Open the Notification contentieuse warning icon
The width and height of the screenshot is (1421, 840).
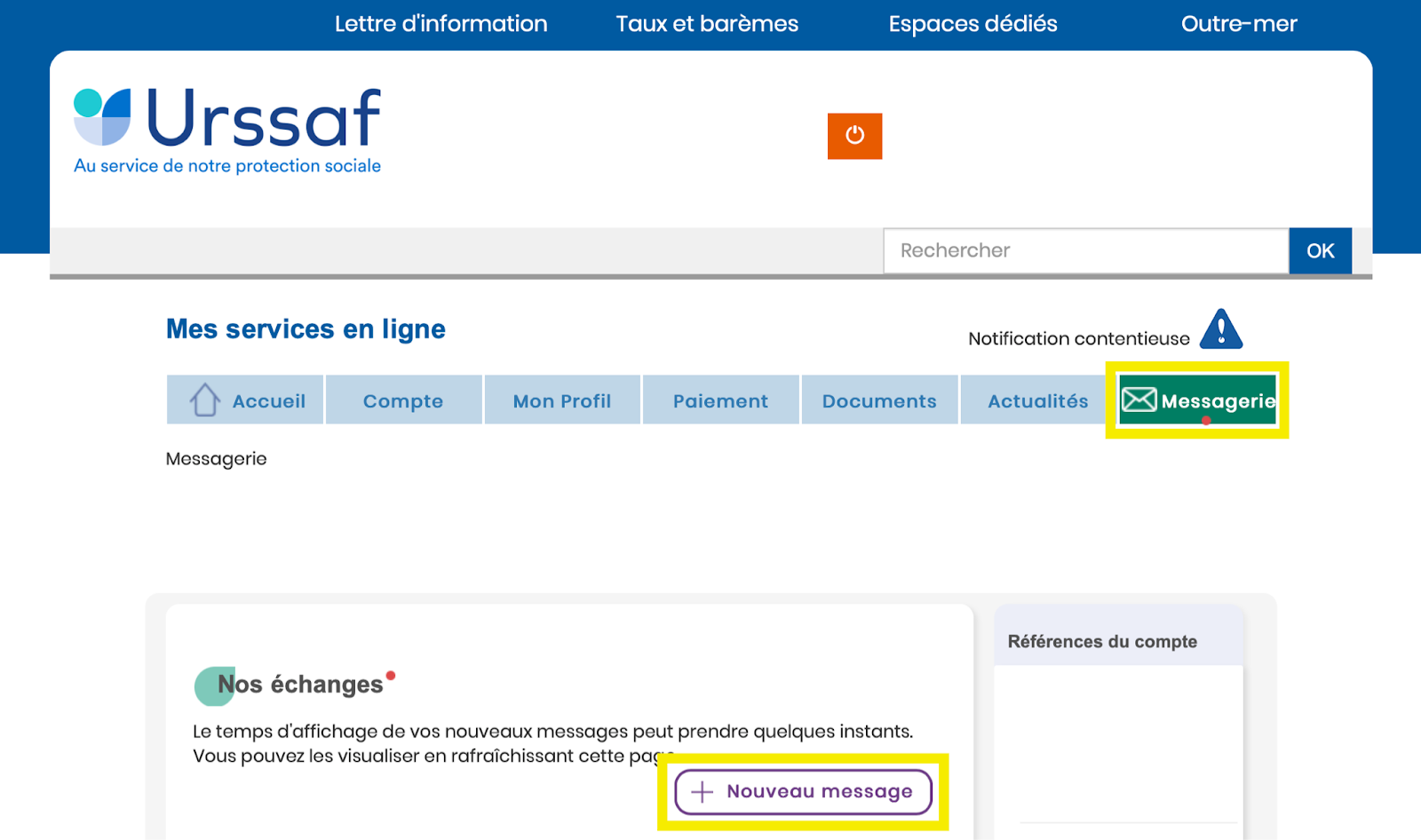pos(1221,329)
